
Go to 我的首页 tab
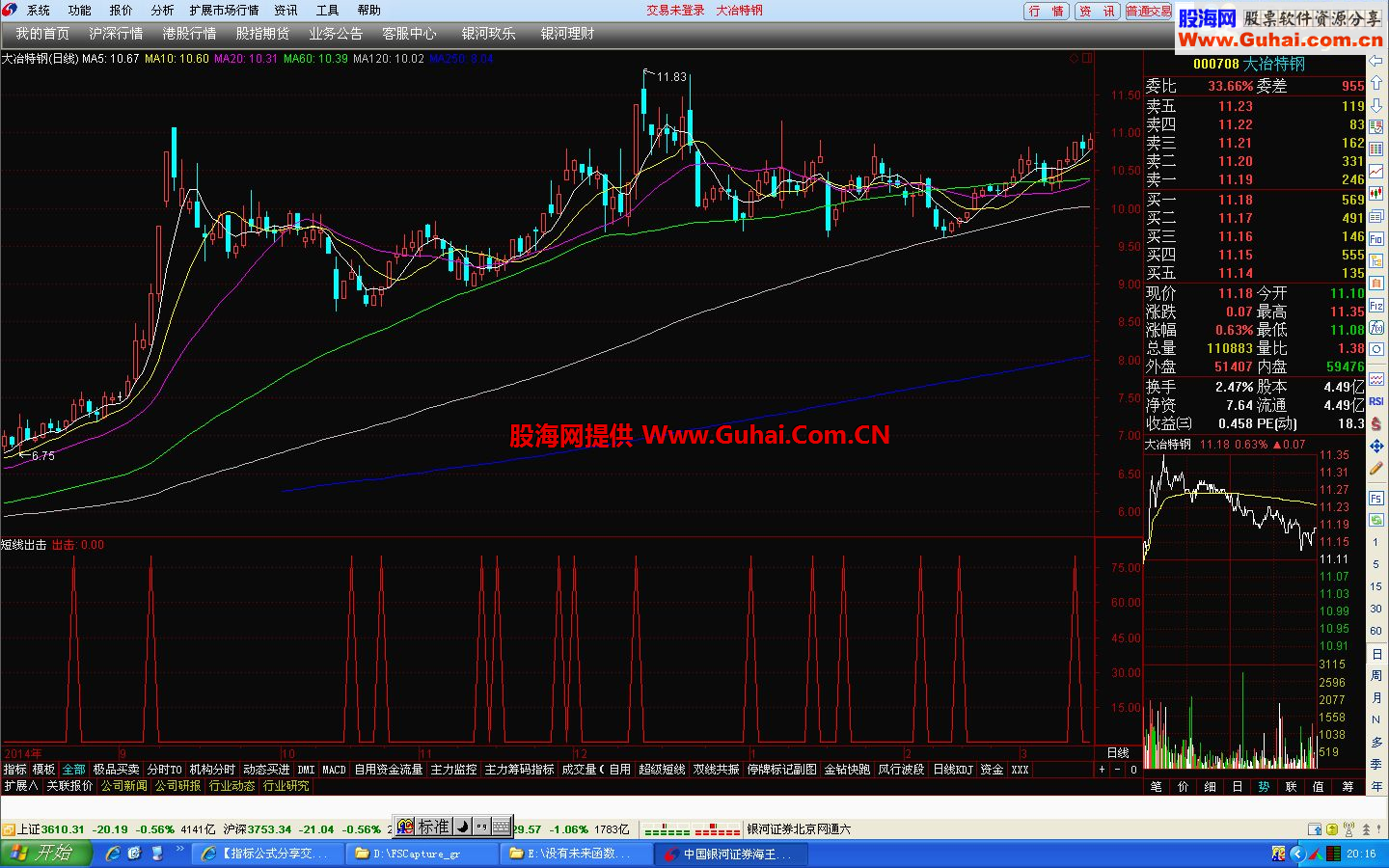(x=42, y=34)
